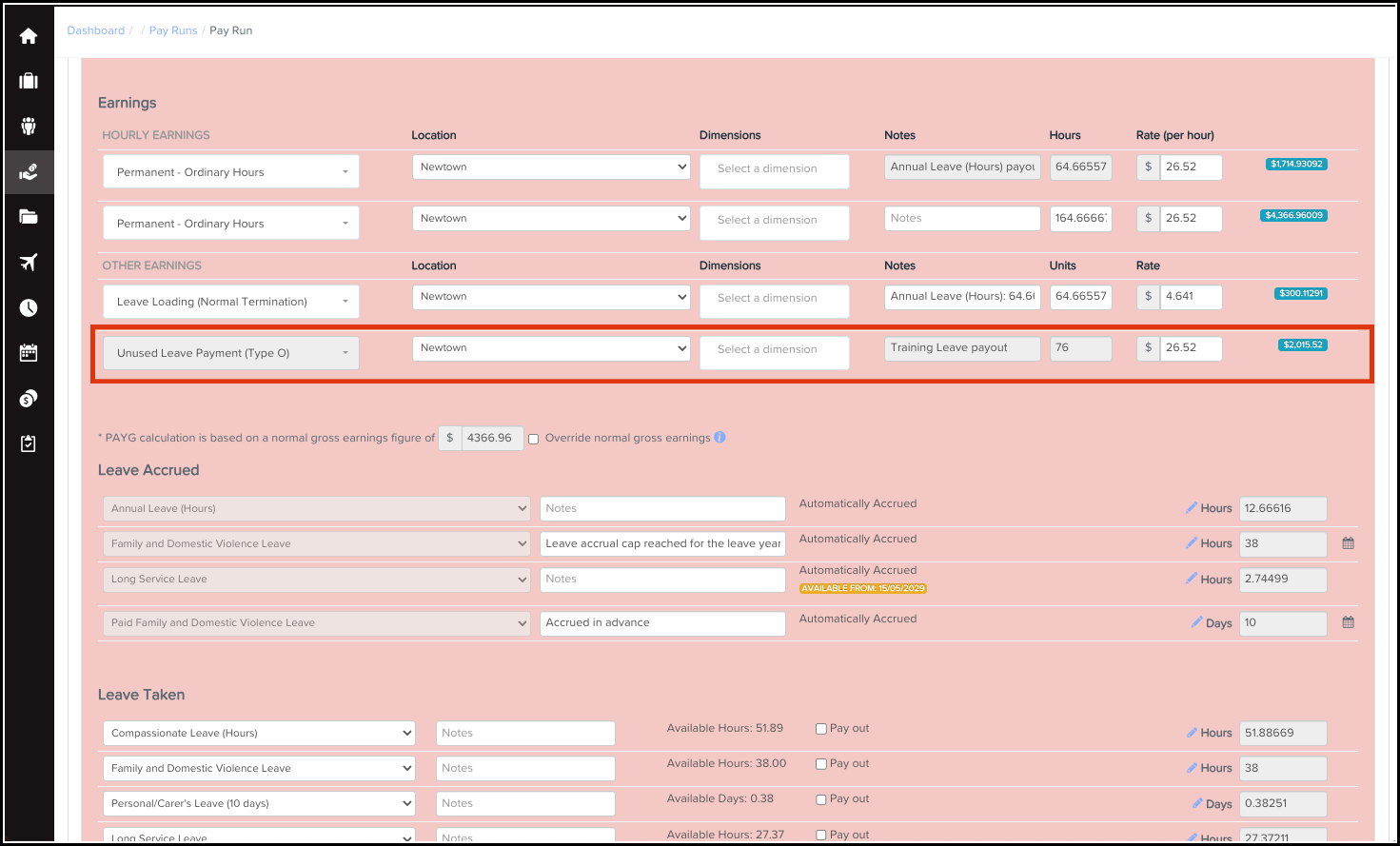Open the employees people icon

29,127
